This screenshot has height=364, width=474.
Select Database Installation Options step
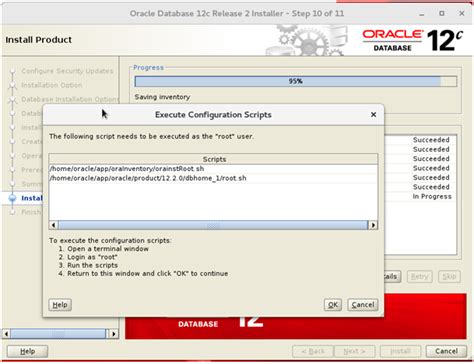(70, 99)
